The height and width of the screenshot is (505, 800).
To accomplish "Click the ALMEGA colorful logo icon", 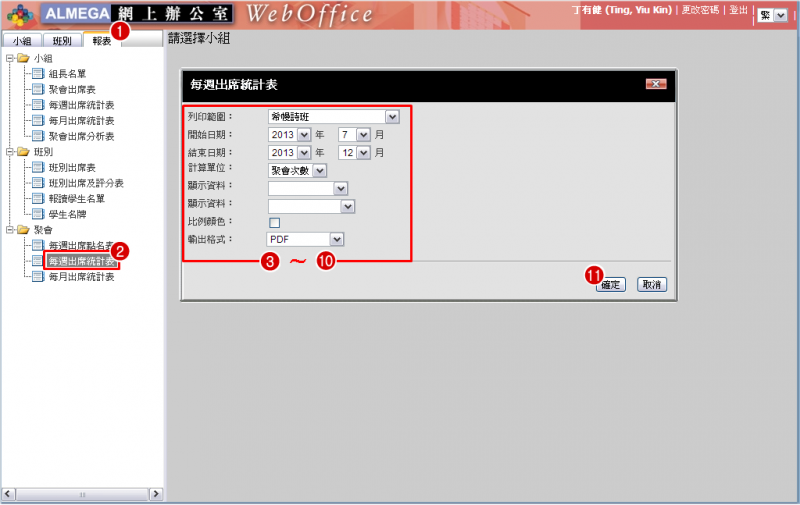I will [20, 14].
